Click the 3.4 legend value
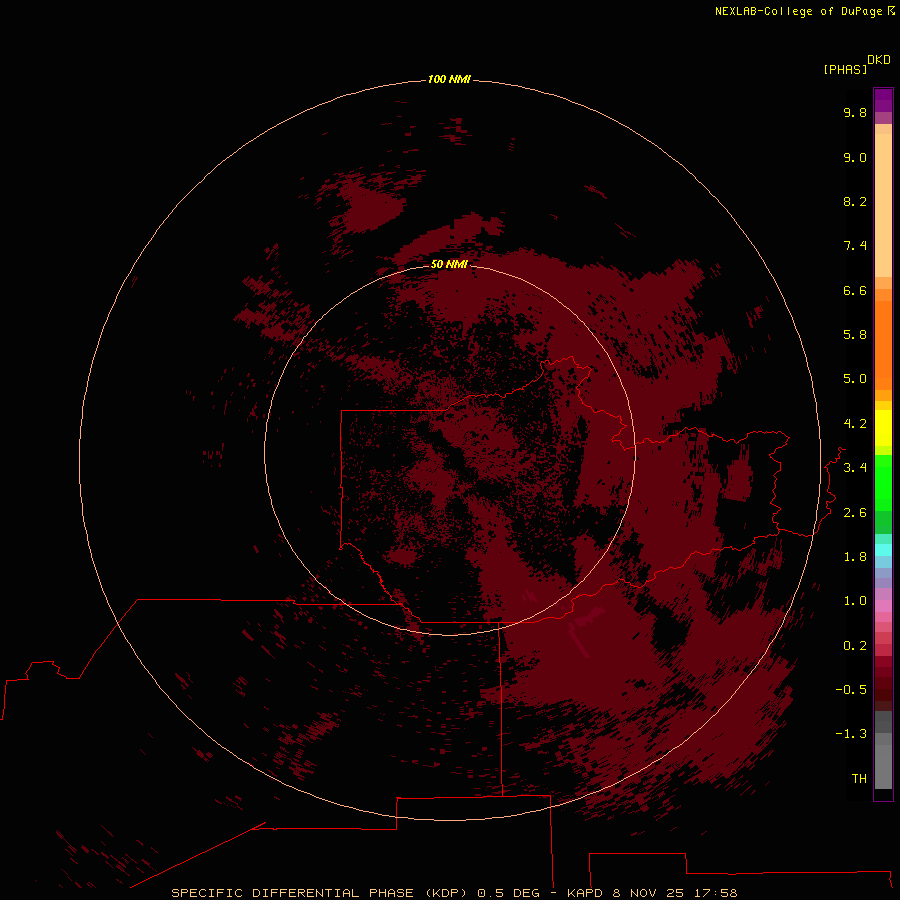900x900 pixels. 855,468
